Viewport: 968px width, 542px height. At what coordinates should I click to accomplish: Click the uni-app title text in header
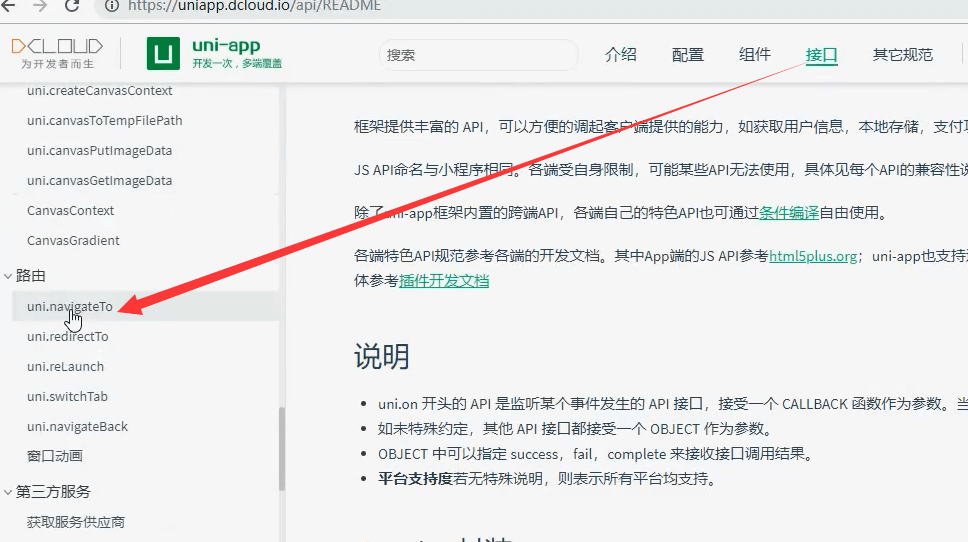click(226, 45)
